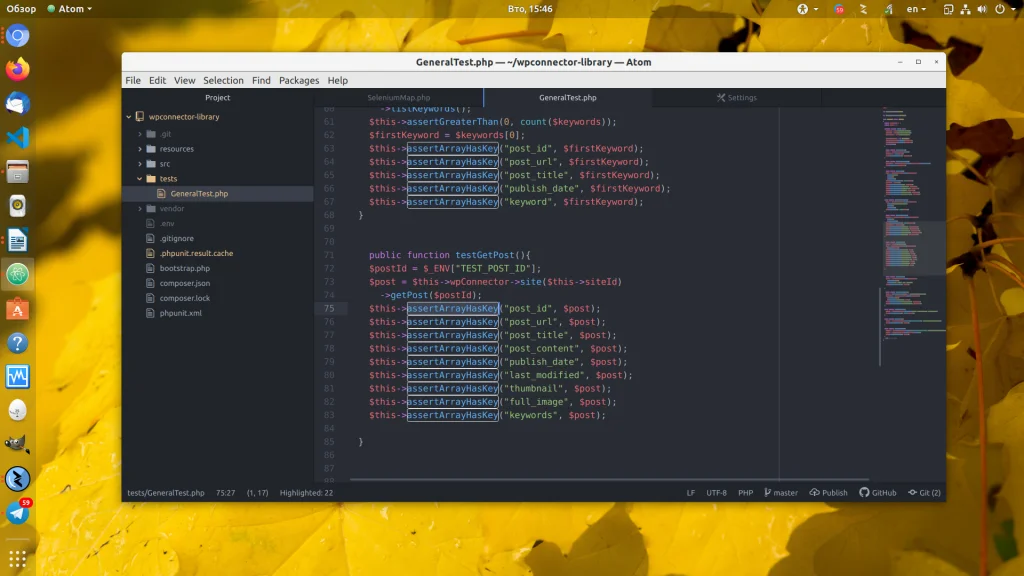Open the en keyboard layout dropdown

(x=915, y=9)
